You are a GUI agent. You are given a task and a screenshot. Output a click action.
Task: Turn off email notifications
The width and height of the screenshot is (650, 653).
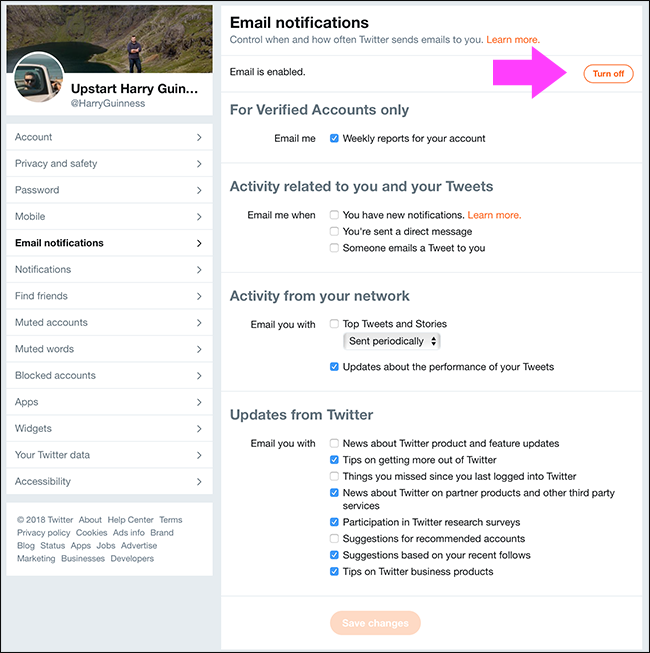pyautogui.click(x=608, y=74)
